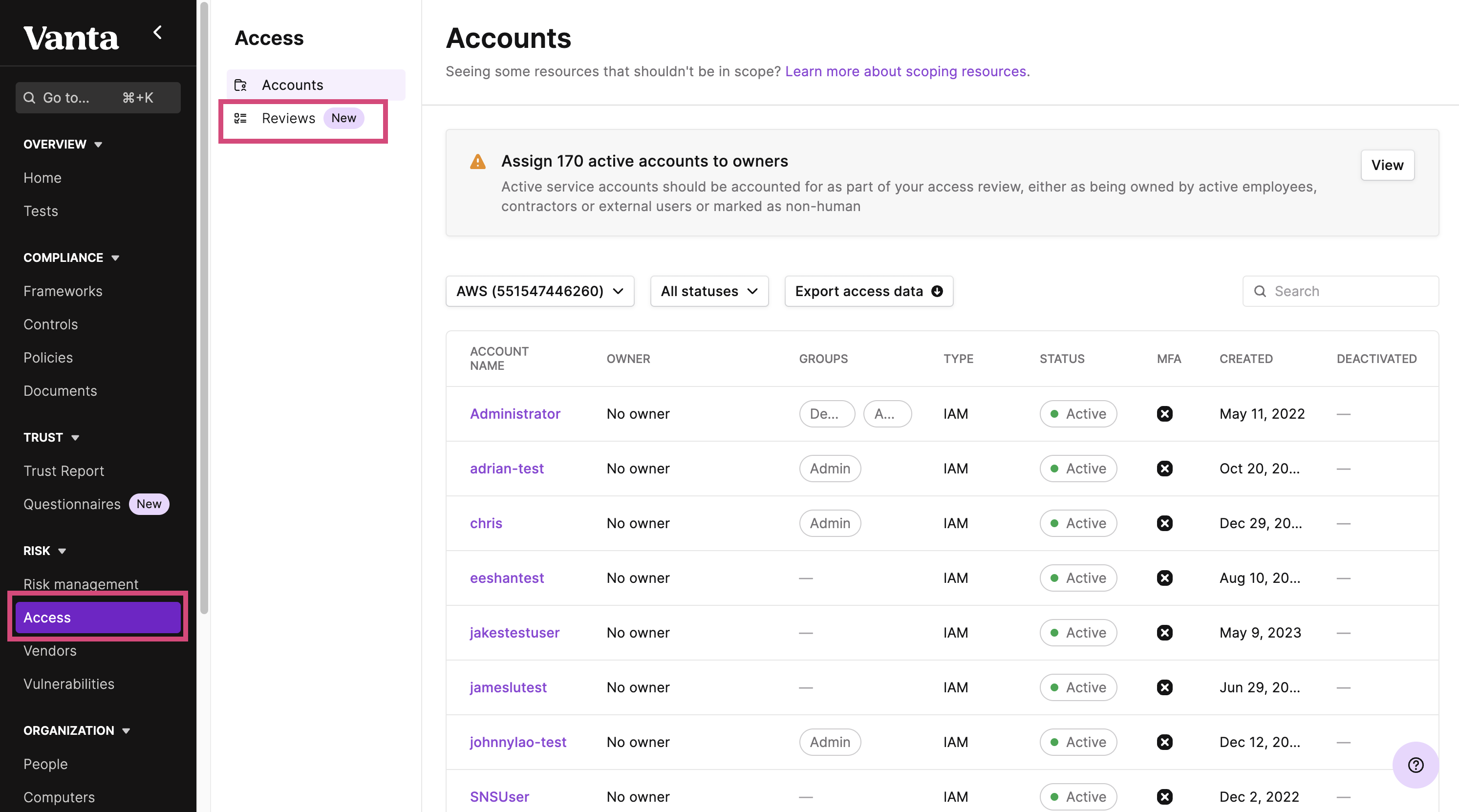Click the Go to quick search box

click(x=98, y=98)
